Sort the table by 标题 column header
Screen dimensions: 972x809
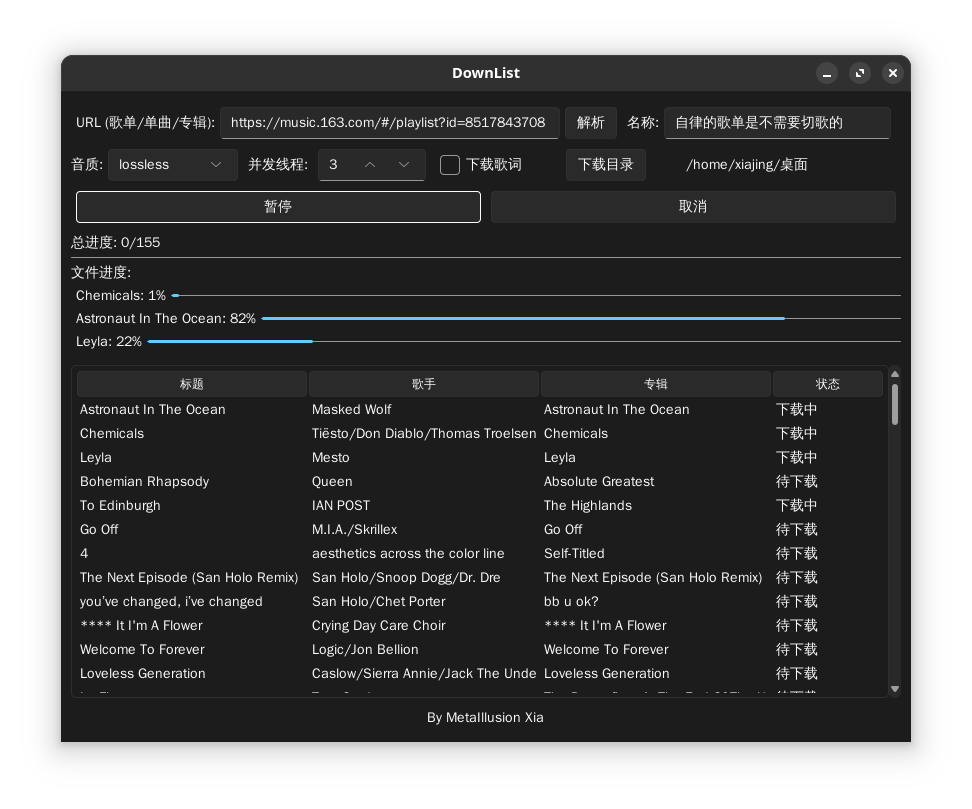(191, 384)
